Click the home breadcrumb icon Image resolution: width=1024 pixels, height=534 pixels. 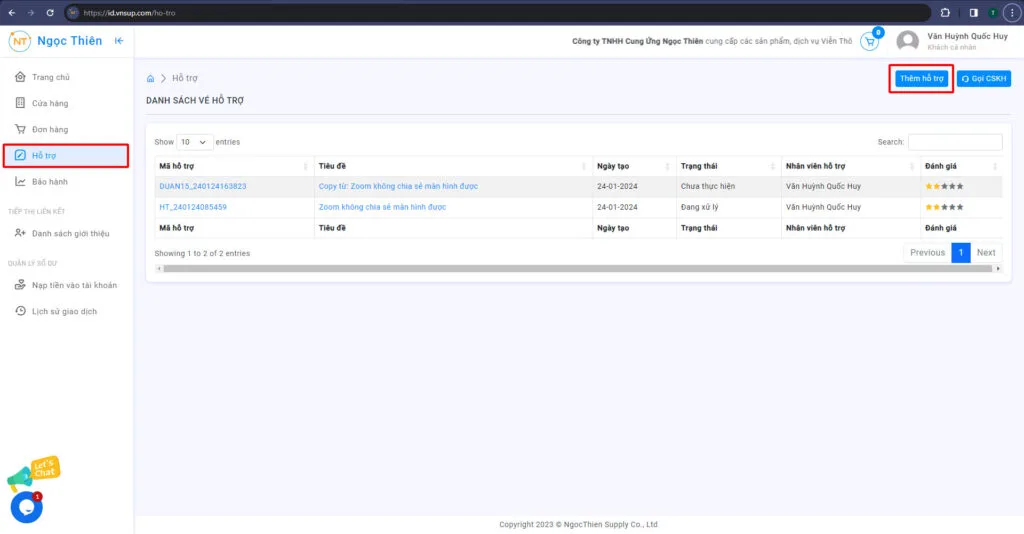click(x=151, y=78)
